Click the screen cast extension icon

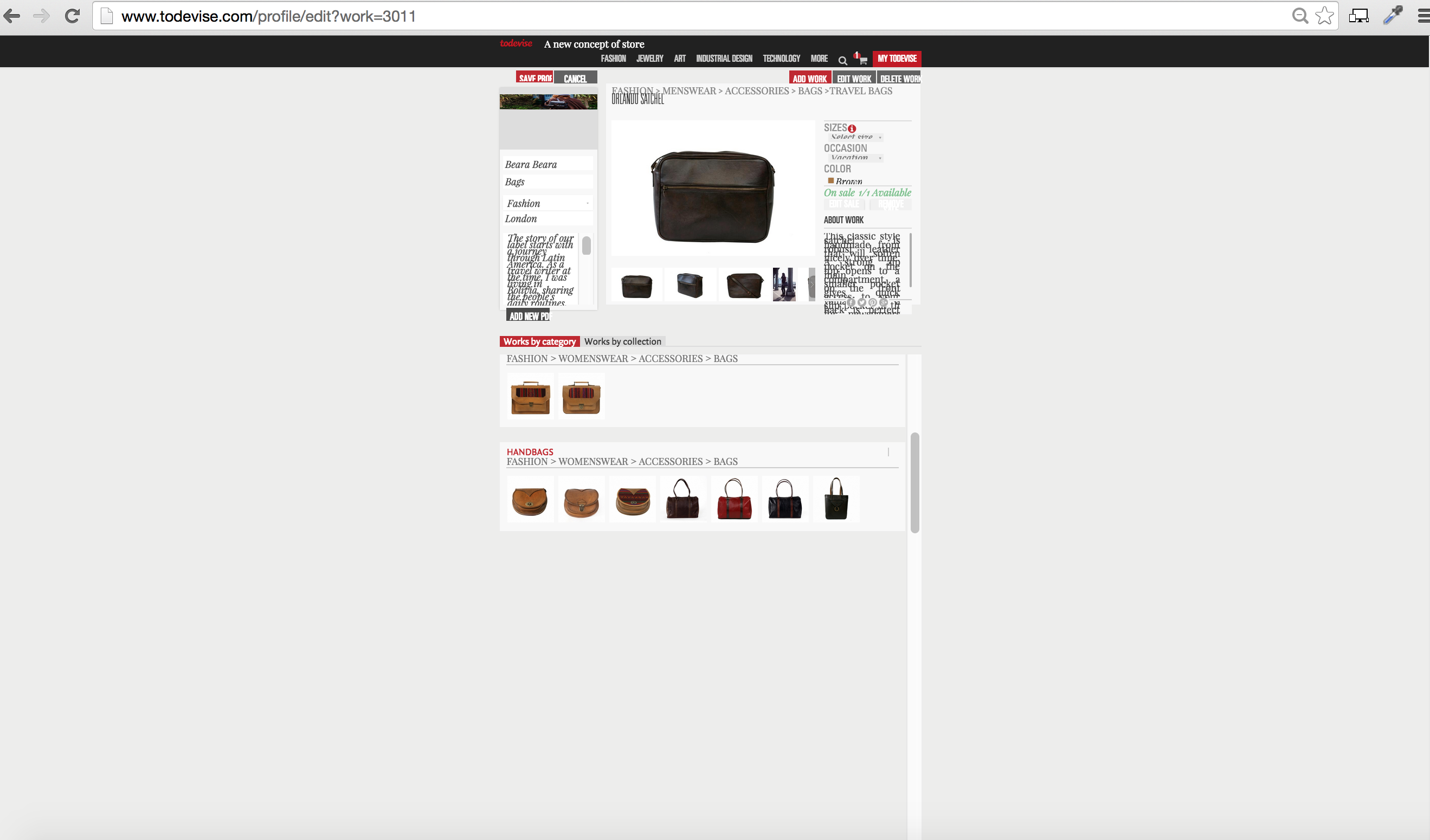[1358, 16]
